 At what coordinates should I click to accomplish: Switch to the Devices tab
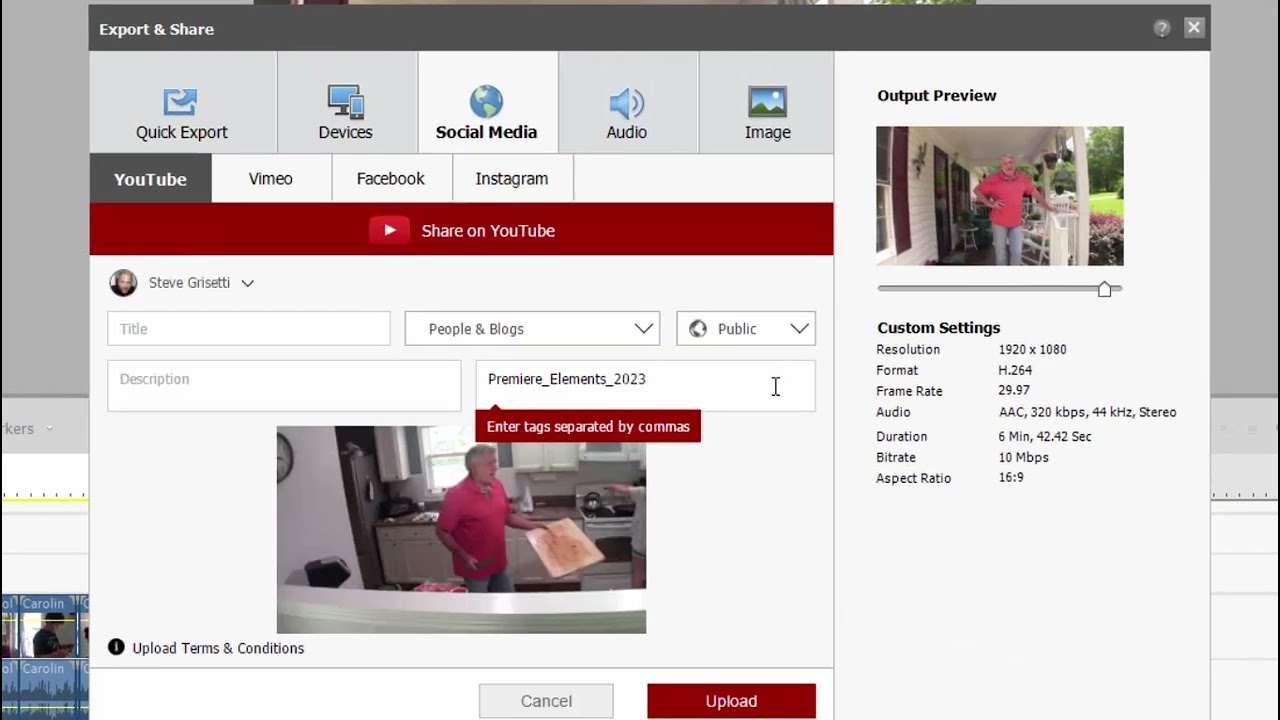pos(346,102)
